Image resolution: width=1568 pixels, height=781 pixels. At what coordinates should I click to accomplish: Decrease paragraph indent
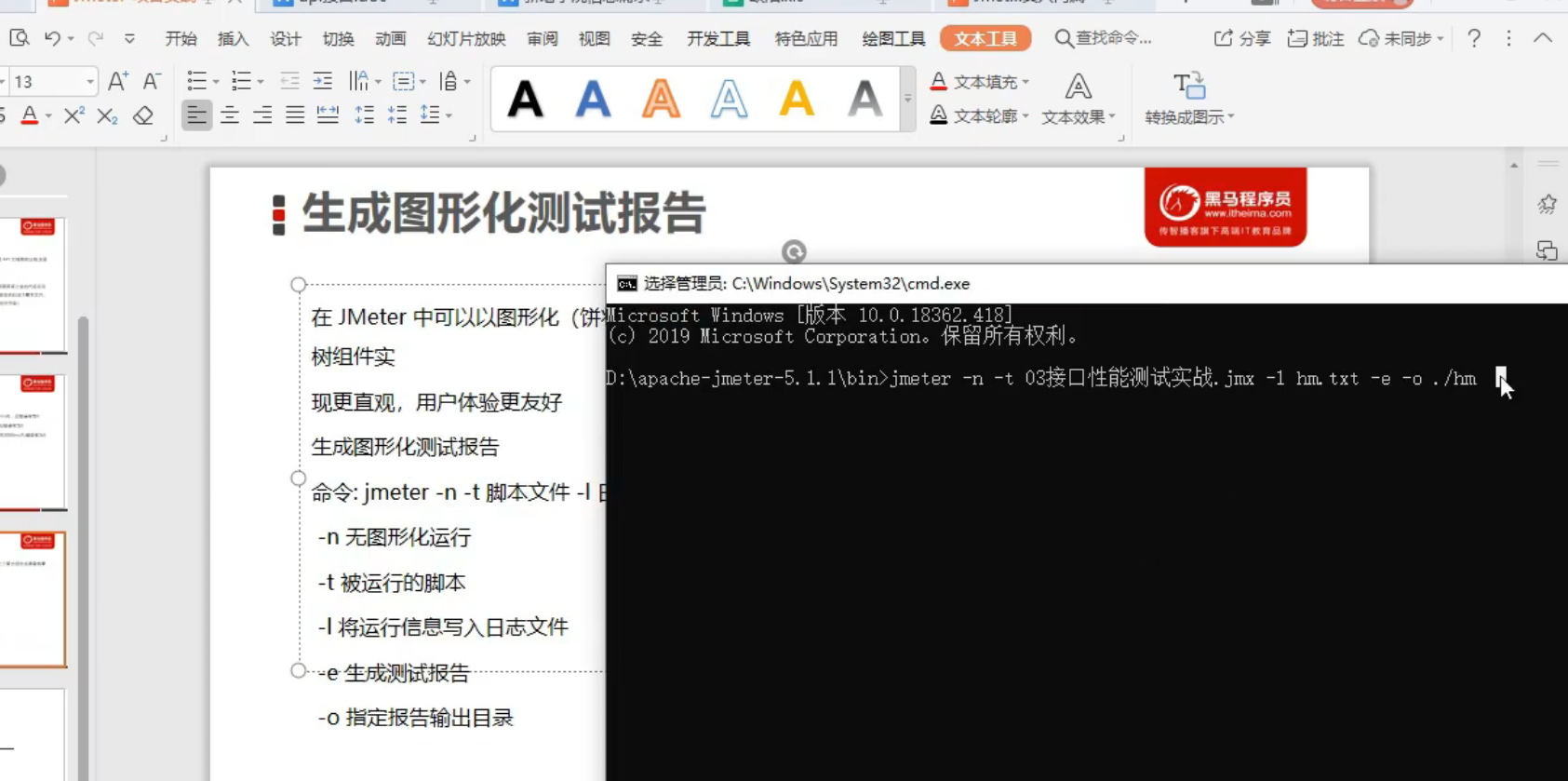coord(289,81)
